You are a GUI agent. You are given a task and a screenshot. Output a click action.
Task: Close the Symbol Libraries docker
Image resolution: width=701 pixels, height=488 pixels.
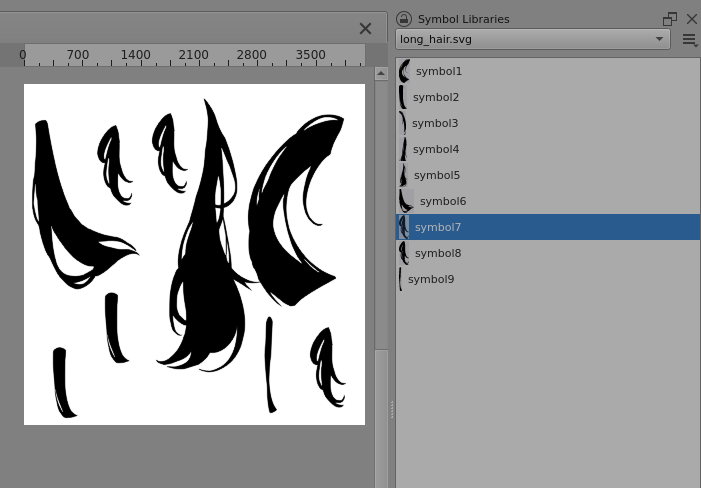[691, 19]
